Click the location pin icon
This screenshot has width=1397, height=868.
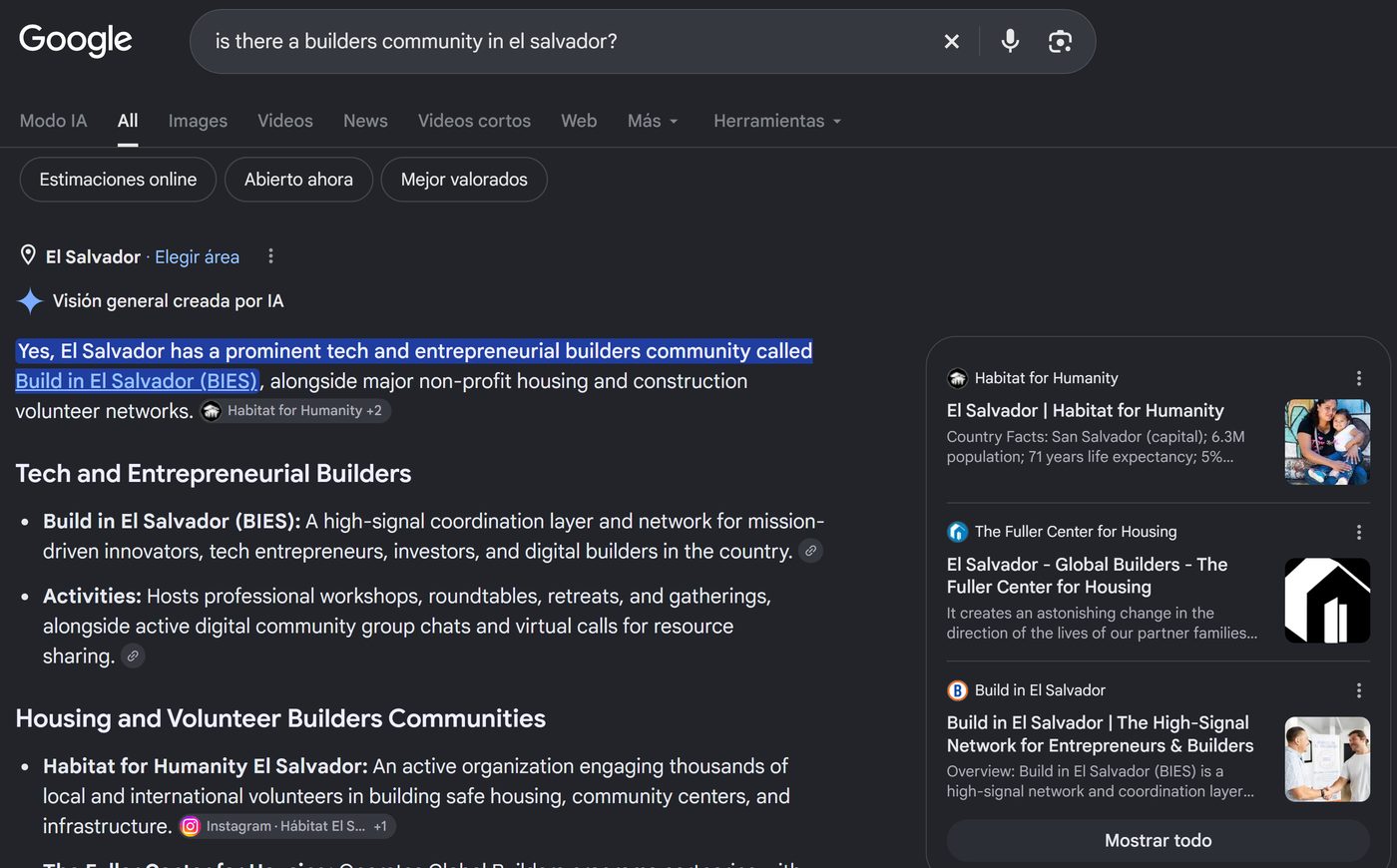click(x=28, y=256)
